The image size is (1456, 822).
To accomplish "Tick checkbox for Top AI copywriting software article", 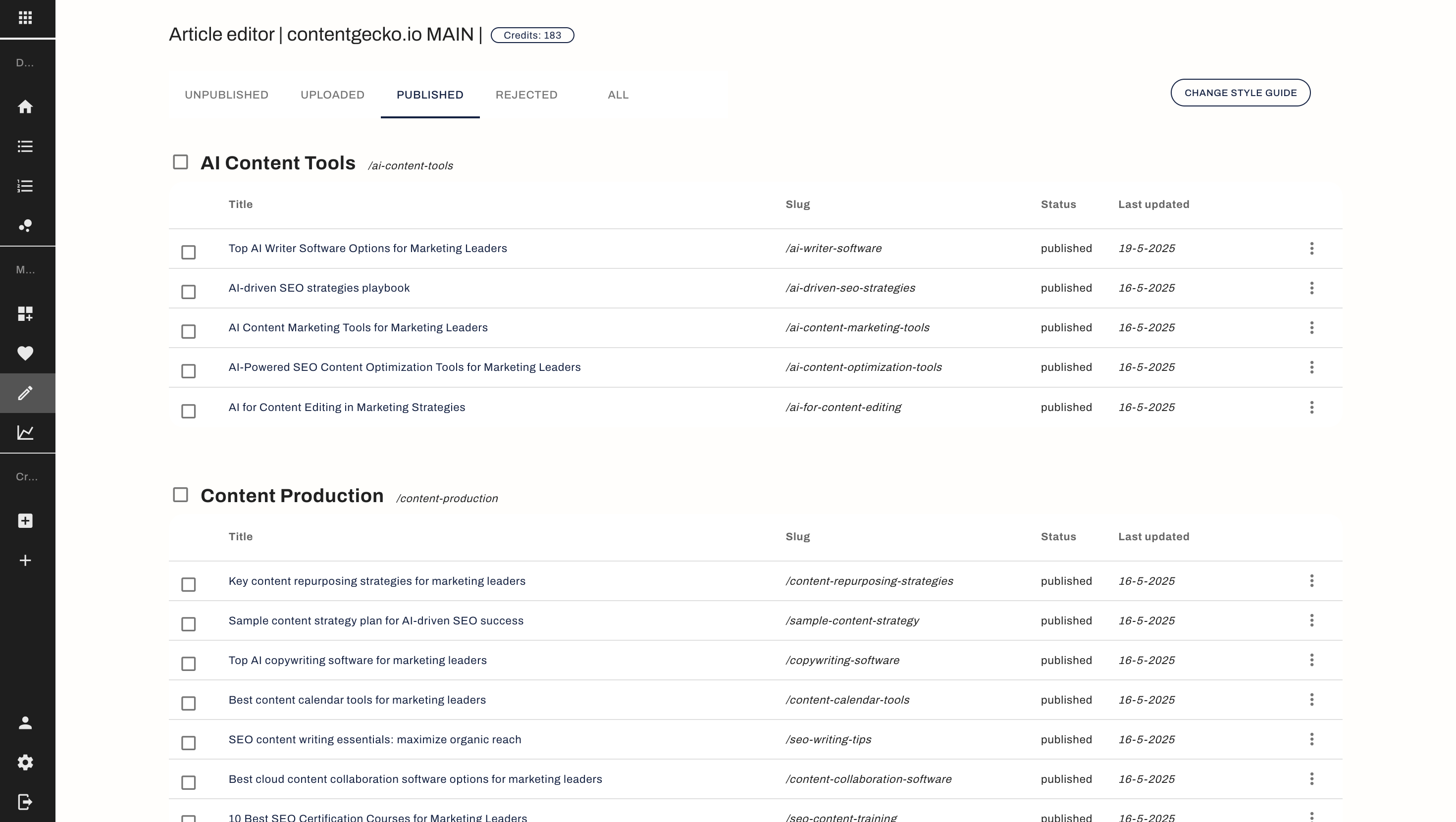I will coord(188,664).
